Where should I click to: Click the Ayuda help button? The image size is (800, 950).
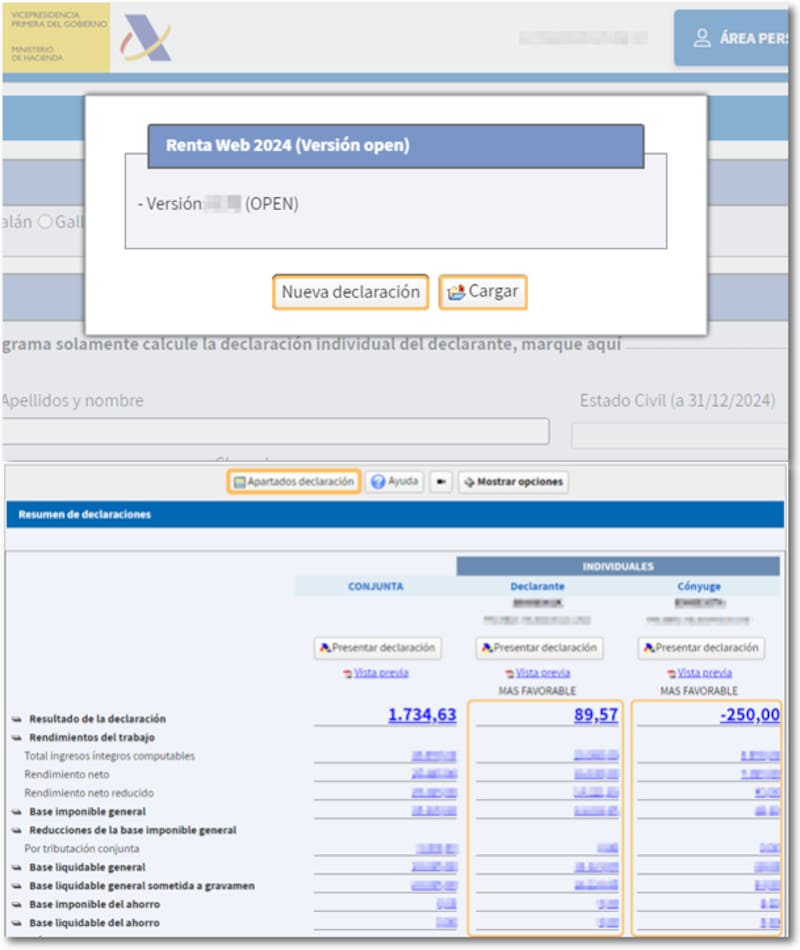pyautogui.click(x=395, y=482)
